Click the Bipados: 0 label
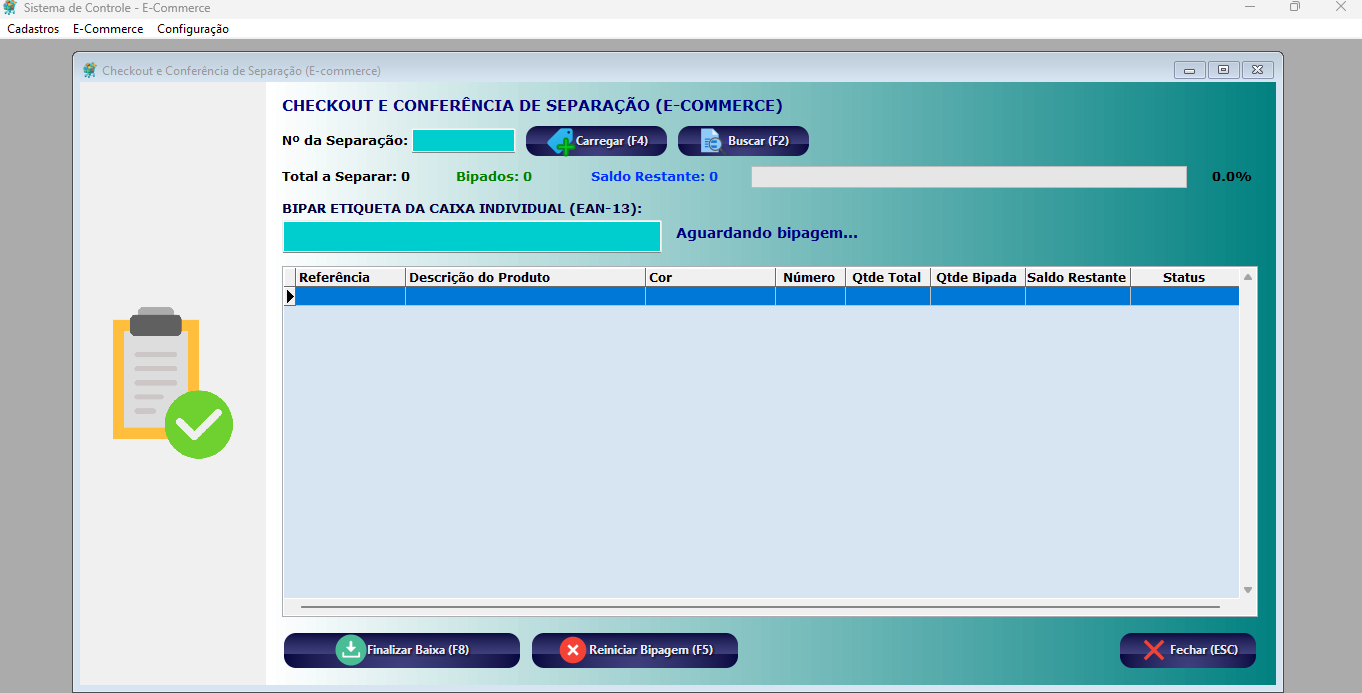 [x=494, y=177]
